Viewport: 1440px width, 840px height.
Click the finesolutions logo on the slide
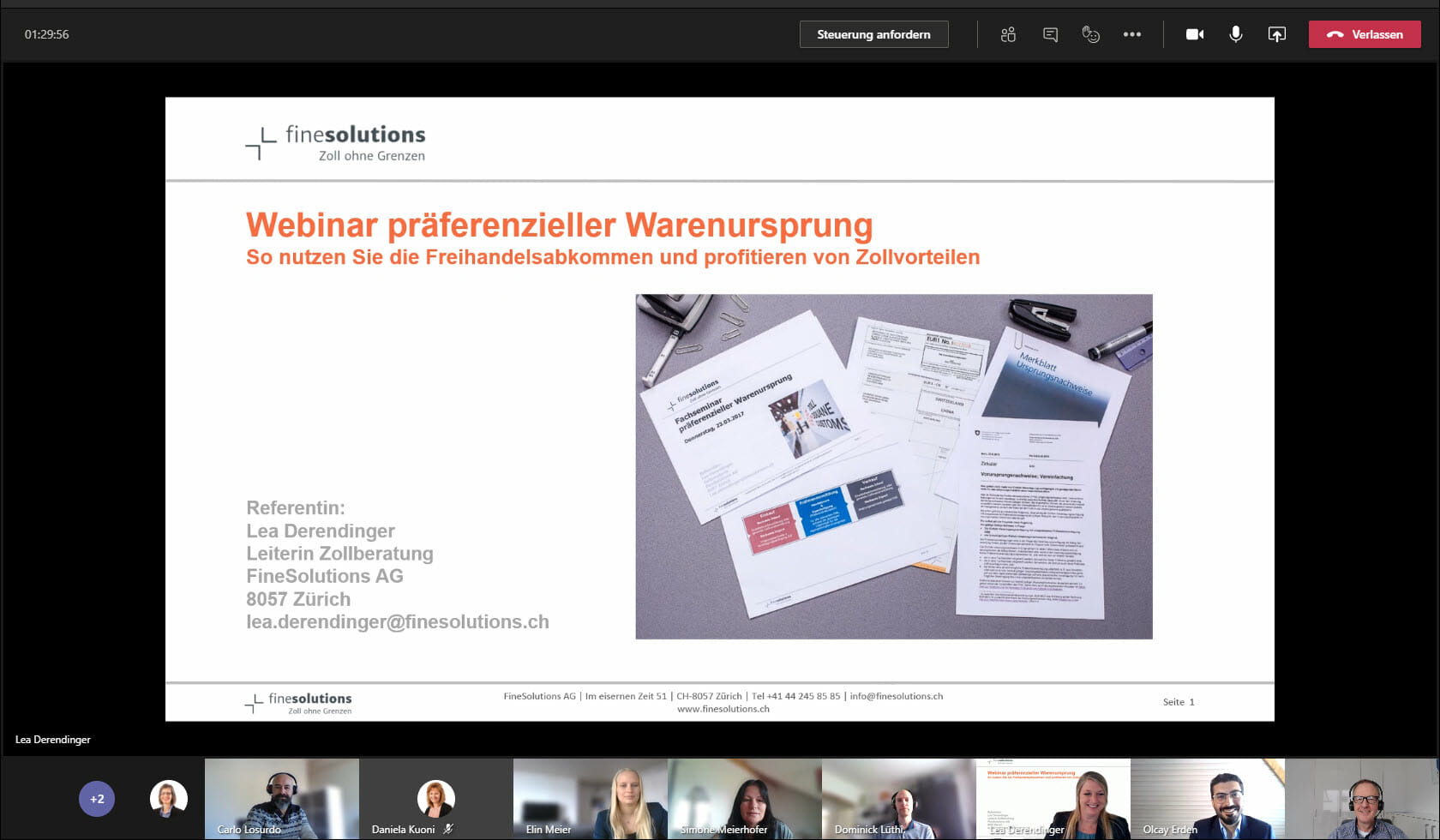coord(334,140)
